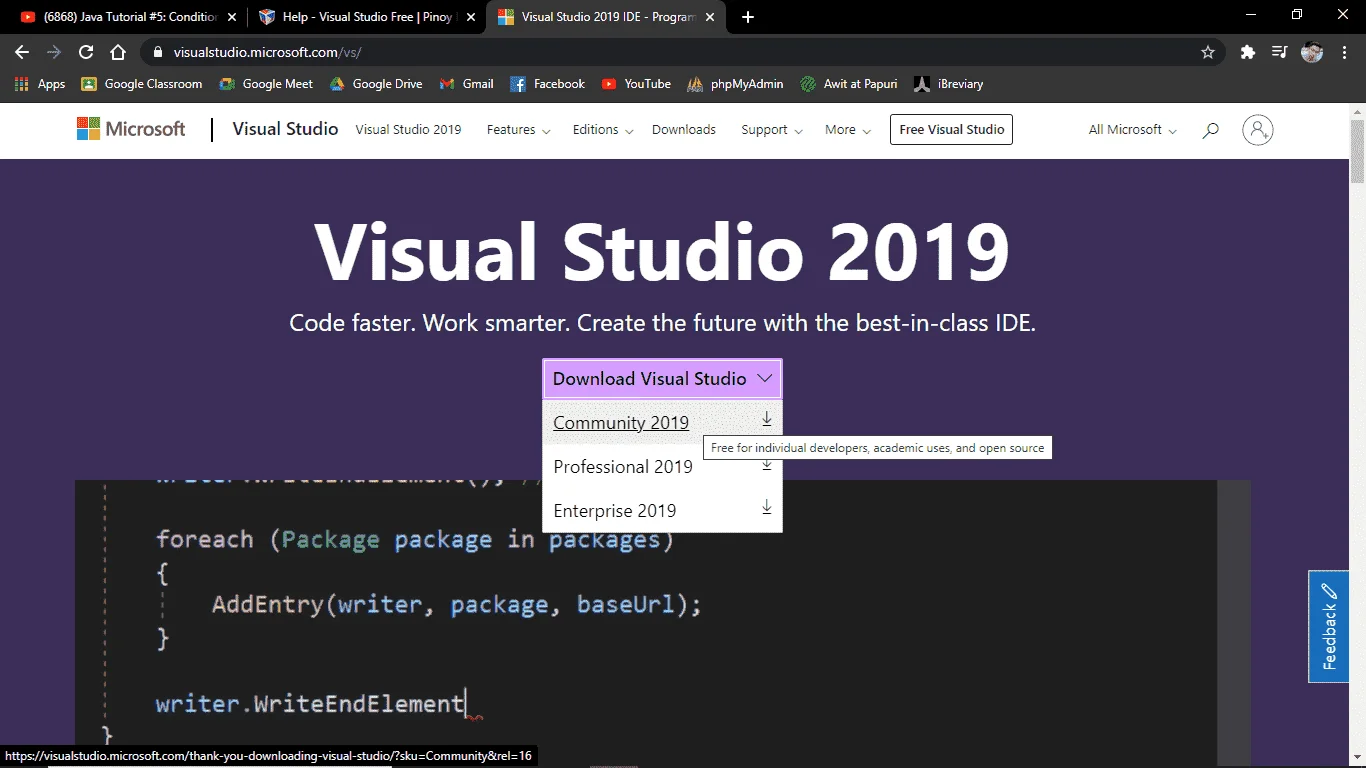Open a new browser tab
The height and width of the screenshot is (768, 1366).
pos(748,17)
